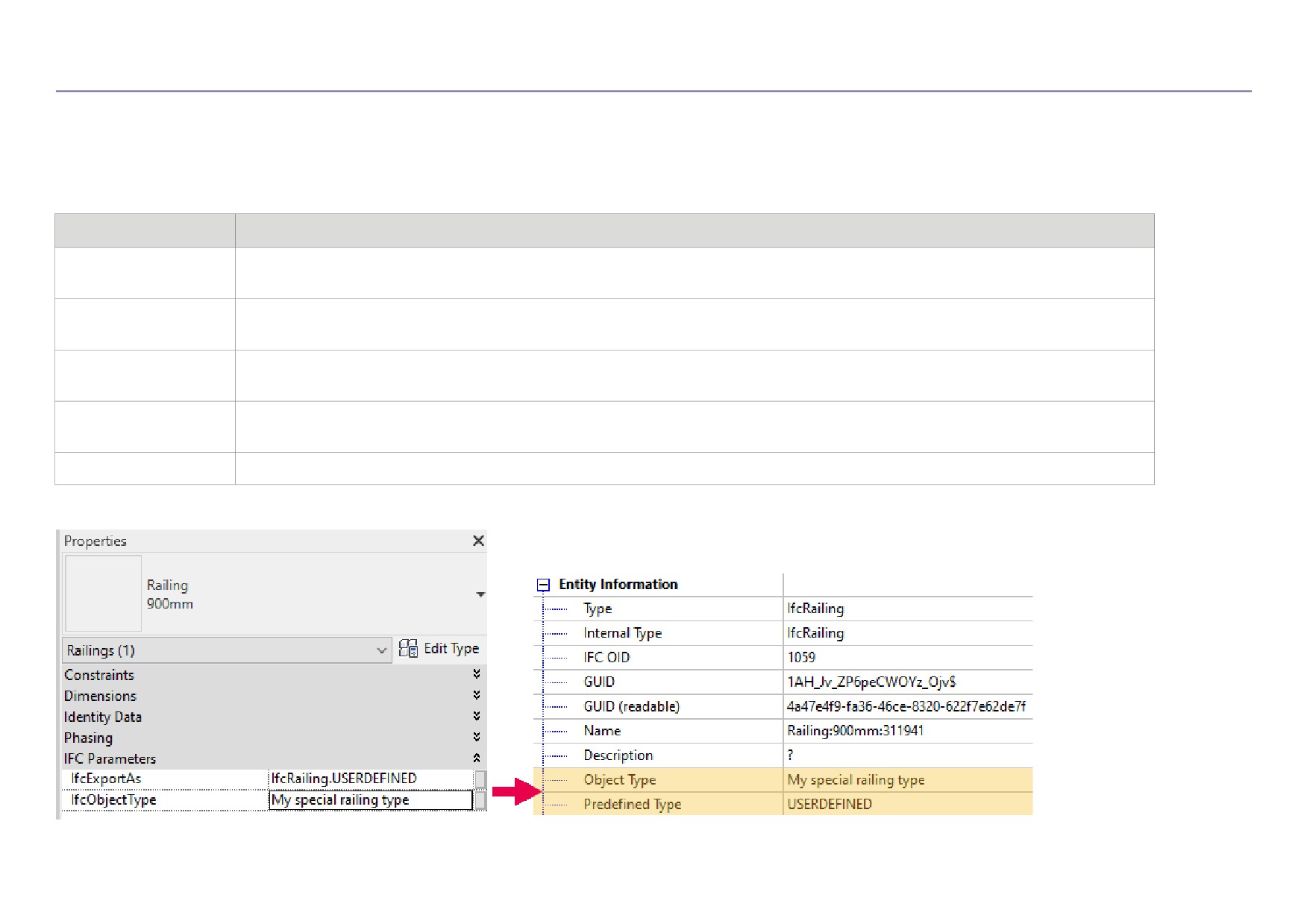Viewport: 1307px width, 924px height.
Task: Select the Type row in Entity Information
Action: [783, 609]
